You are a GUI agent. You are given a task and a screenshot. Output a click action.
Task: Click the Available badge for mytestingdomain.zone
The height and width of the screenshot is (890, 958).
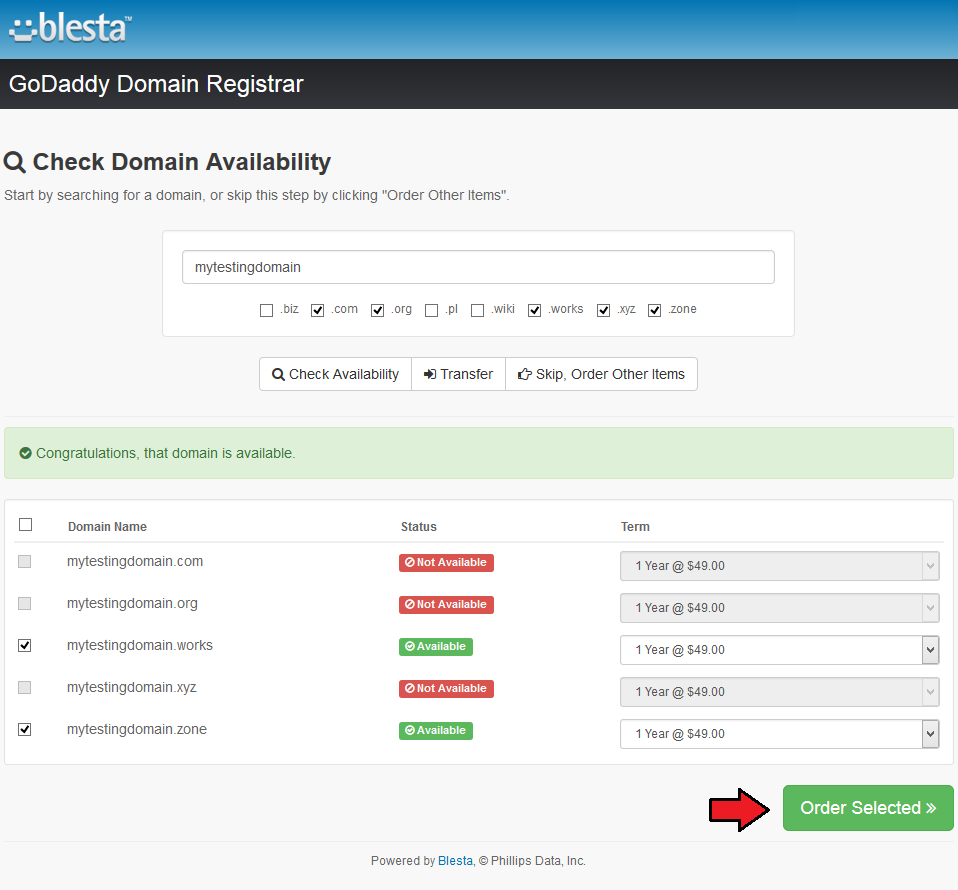point(436,731)
